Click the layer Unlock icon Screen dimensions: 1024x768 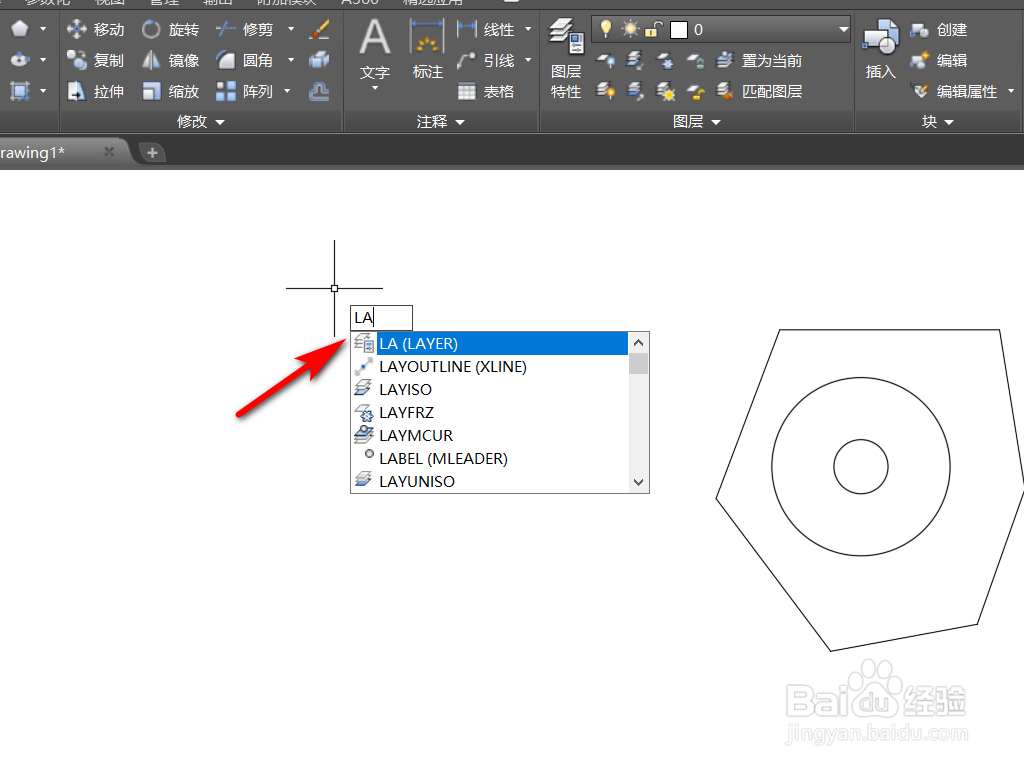pyautogui.click(x=696, y=91)
